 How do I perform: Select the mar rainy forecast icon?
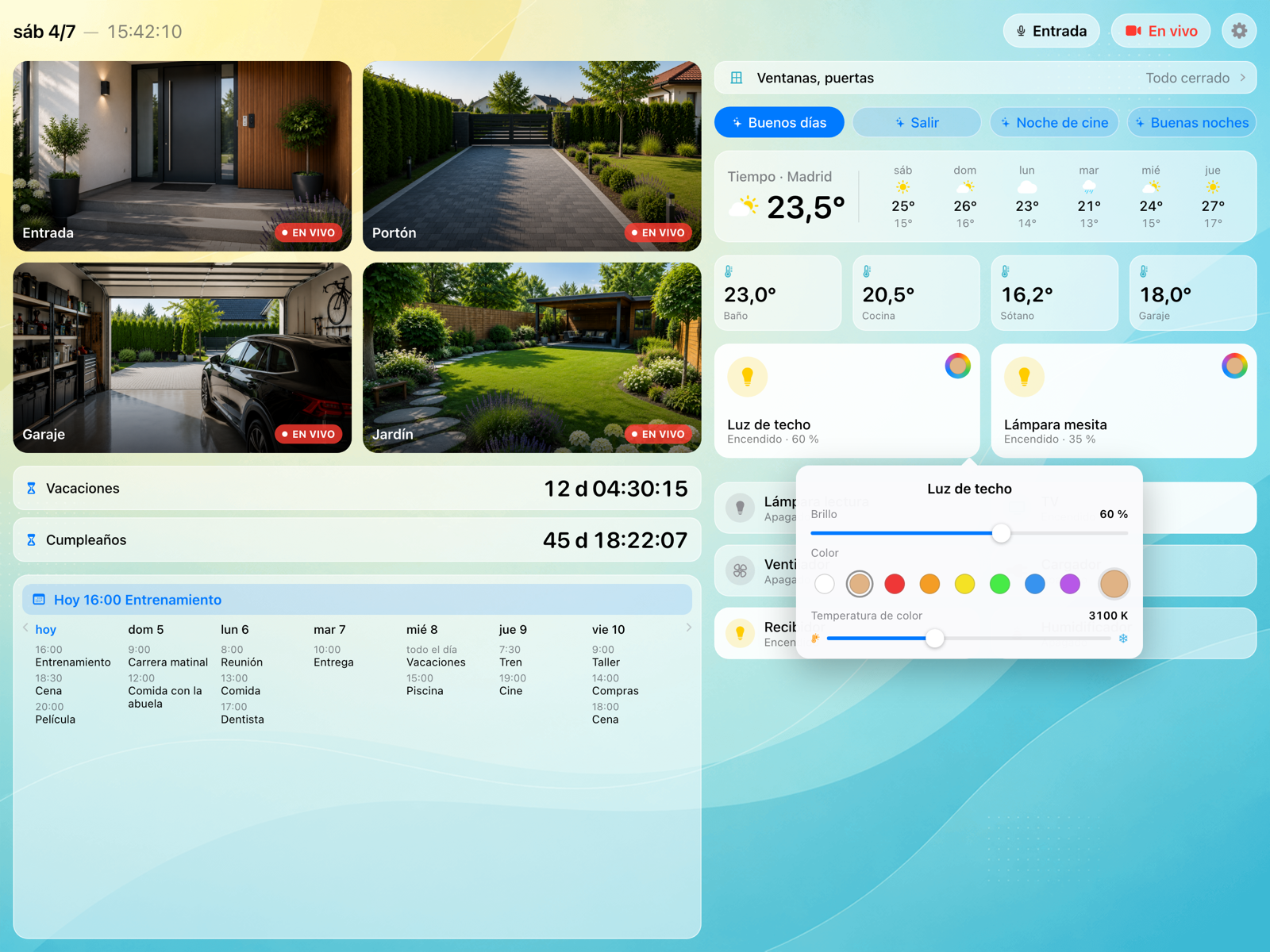click(1089, 187)
